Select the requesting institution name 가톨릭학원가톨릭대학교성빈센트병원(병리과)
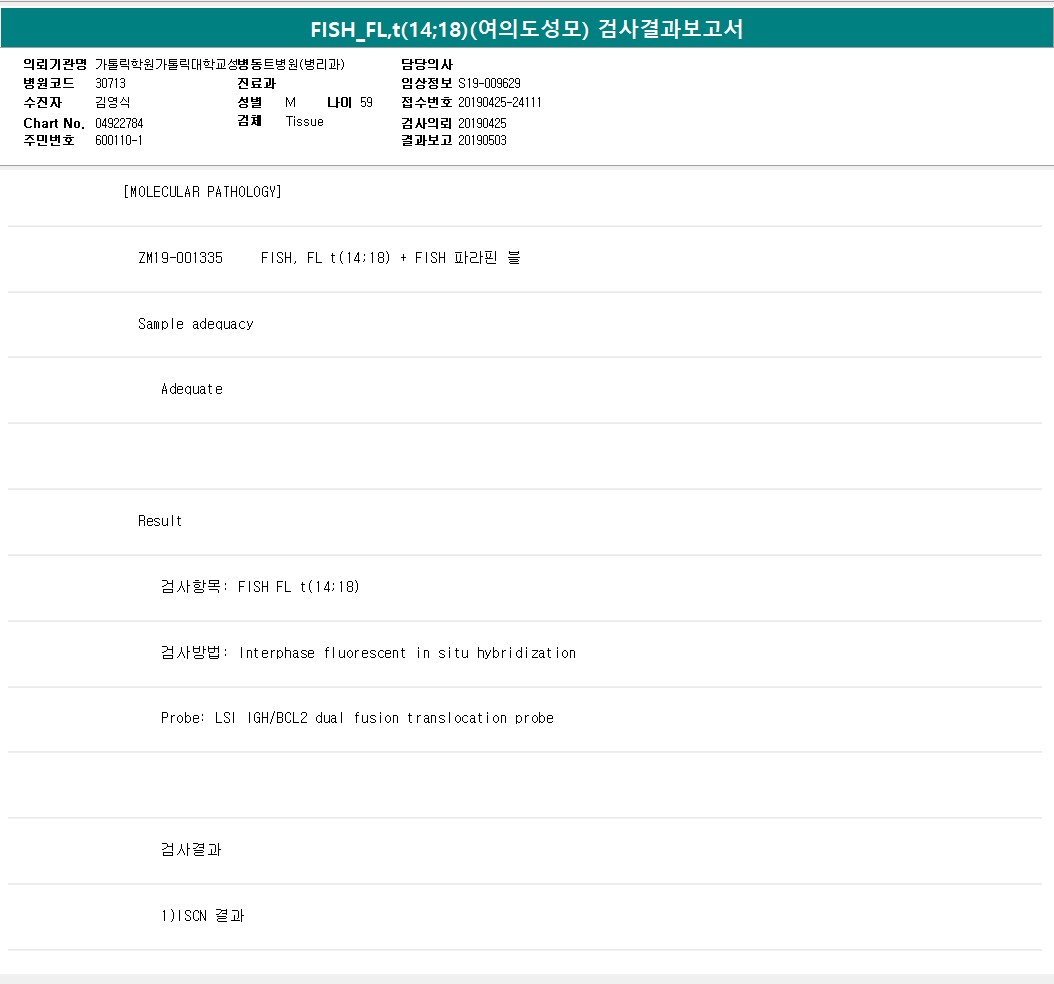 coord(220,65)
